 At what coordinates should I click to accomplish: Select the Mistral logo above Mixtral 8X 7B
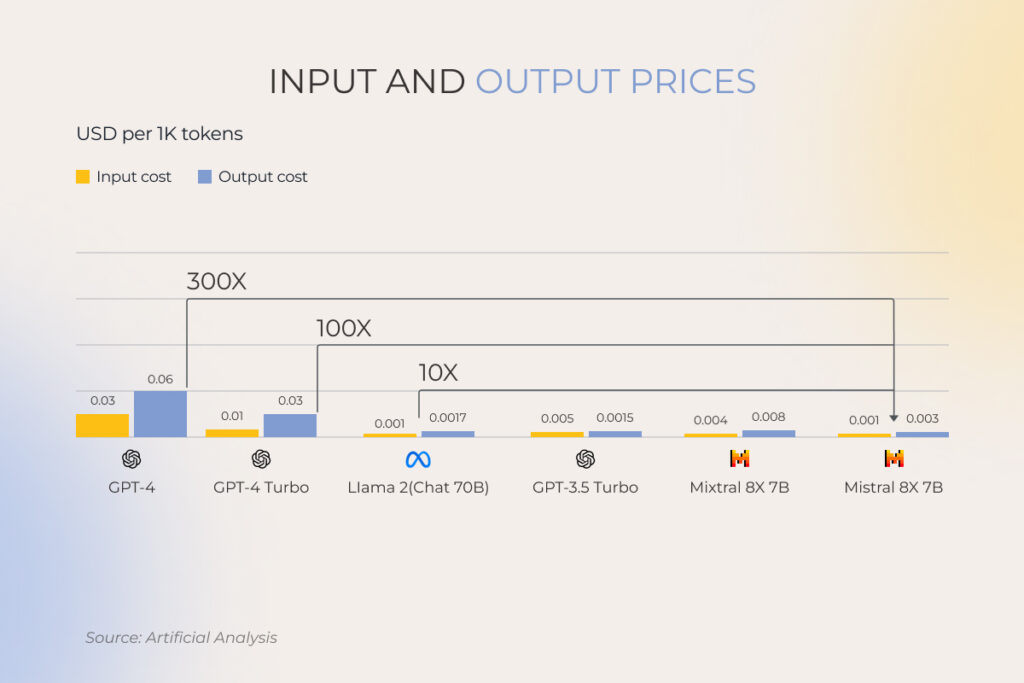tap(739, 458)
